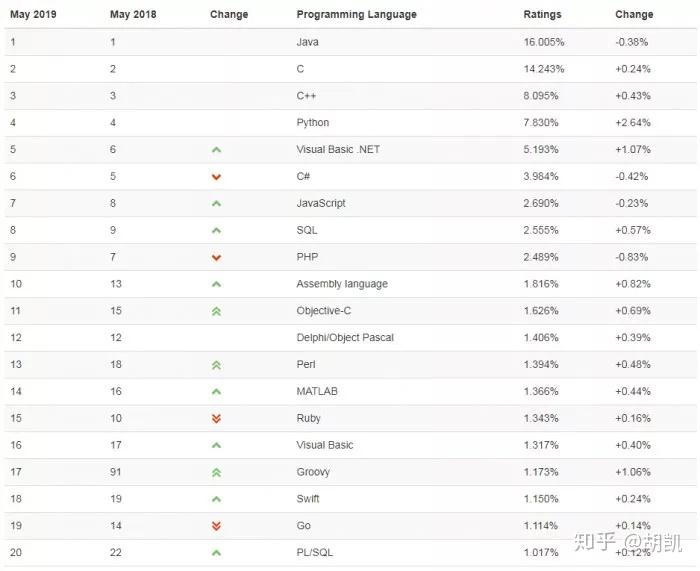This screenshot has width=700, height=571.
Task: Click the Programming Language column header
Action: coord(356,15)
